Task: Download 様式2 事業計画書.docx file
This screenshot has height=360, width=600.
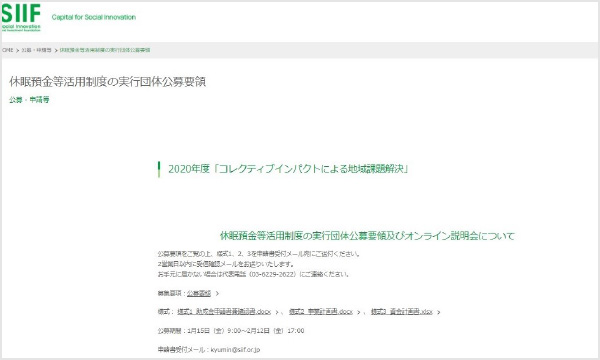Action: pos(321,312)
